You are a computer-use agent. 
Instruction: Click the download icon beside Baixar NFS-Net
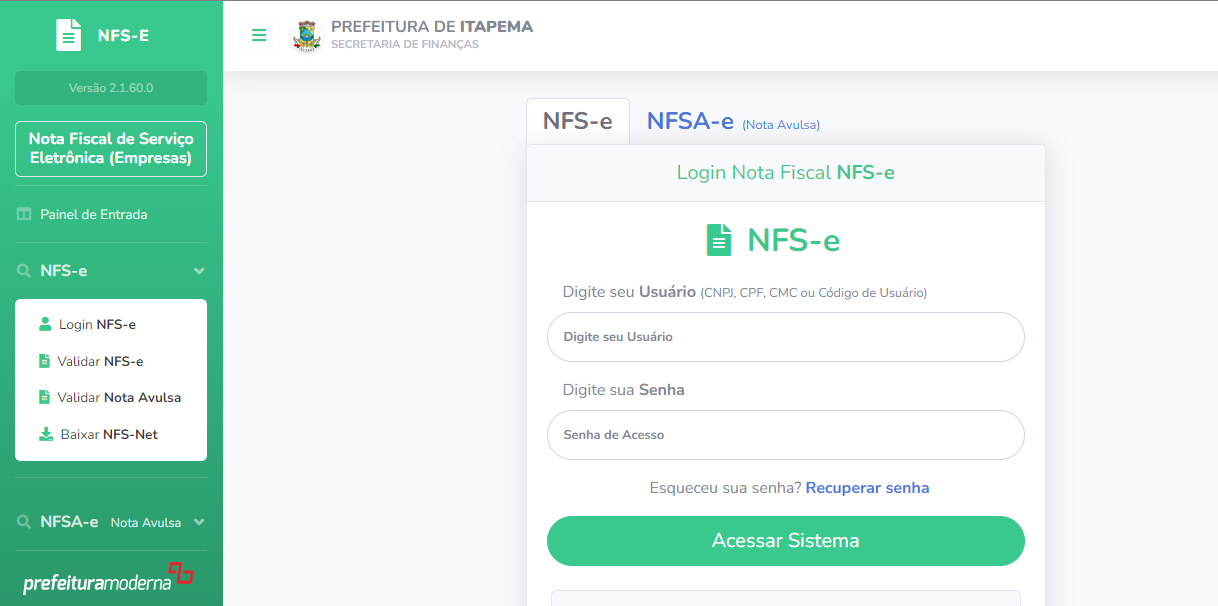46,434
